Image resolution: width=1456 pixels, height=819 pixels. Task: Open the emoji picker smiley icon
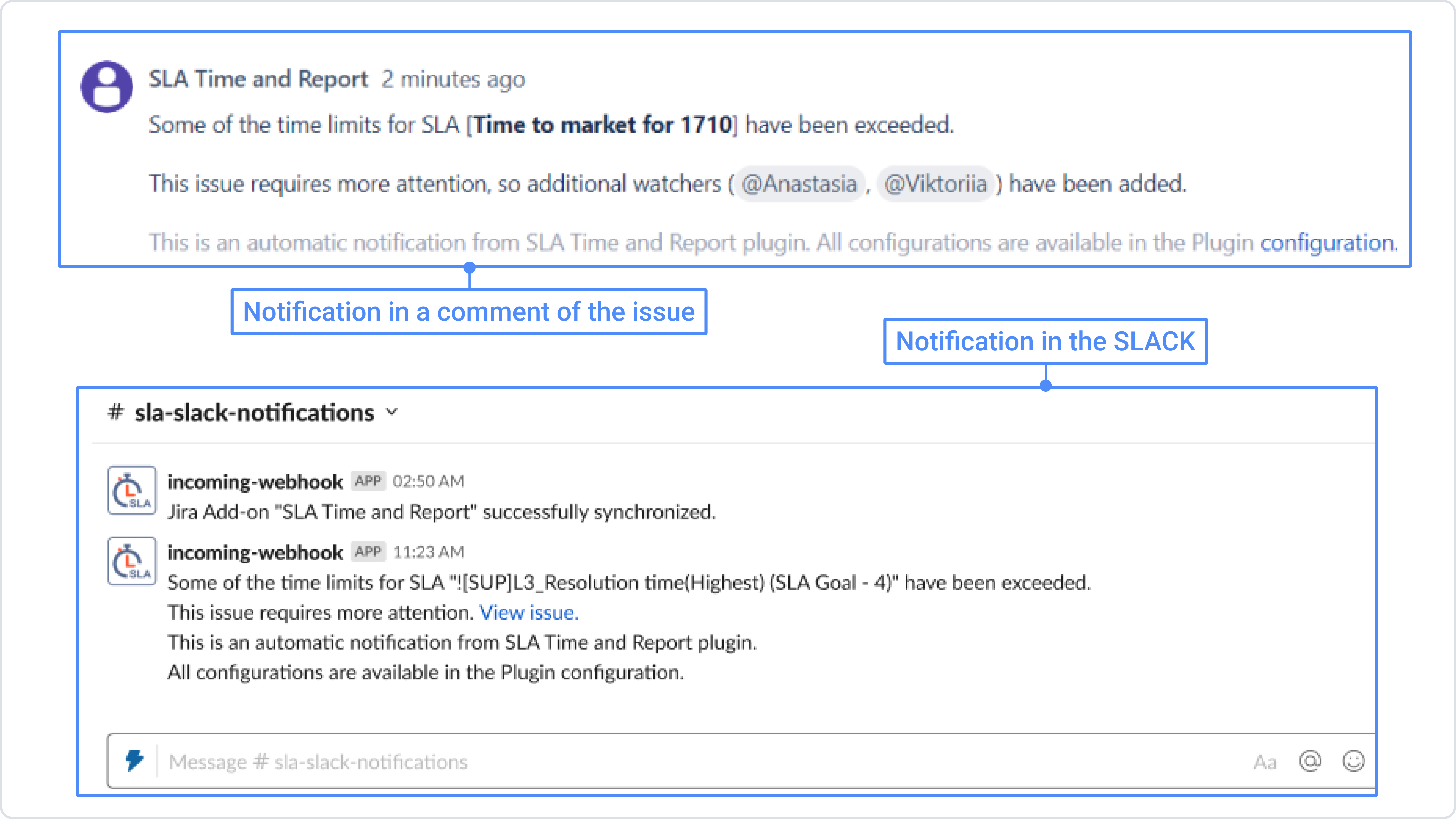(1353, 761)
